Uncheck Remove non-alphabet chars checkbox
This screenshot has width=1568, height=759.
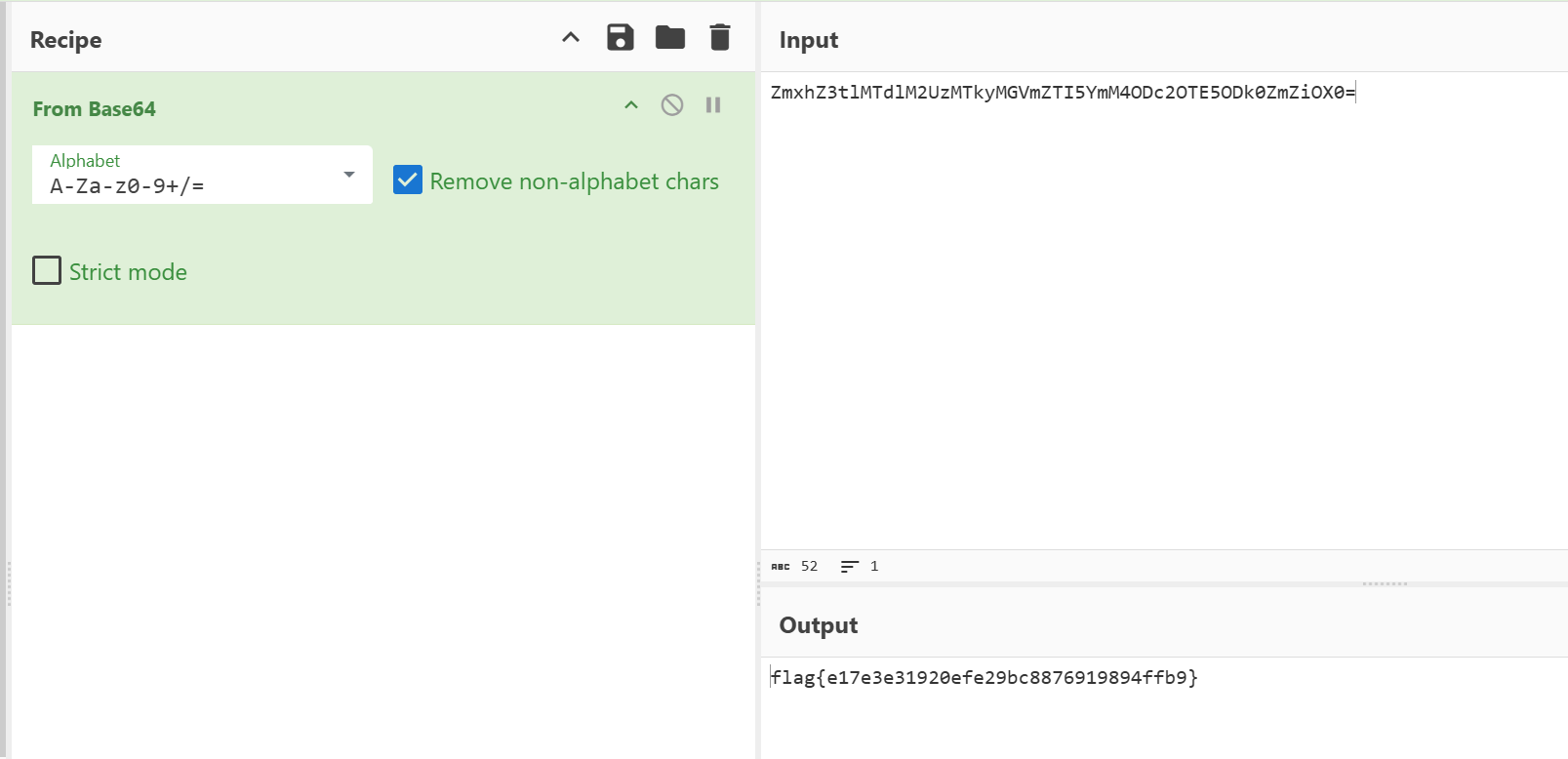click(408, 180)
